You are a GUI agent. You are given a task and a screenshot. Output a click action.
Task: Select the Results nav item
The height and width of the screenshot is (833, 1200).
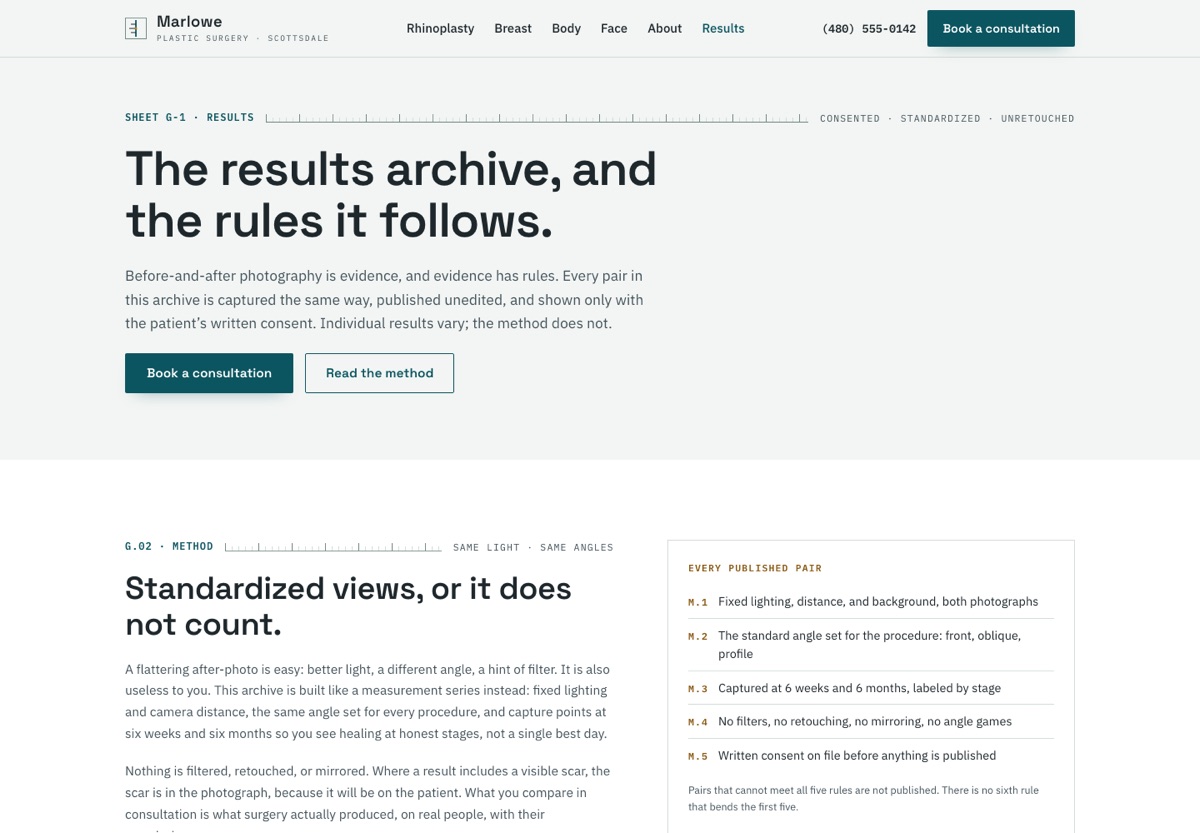[723, 28]
